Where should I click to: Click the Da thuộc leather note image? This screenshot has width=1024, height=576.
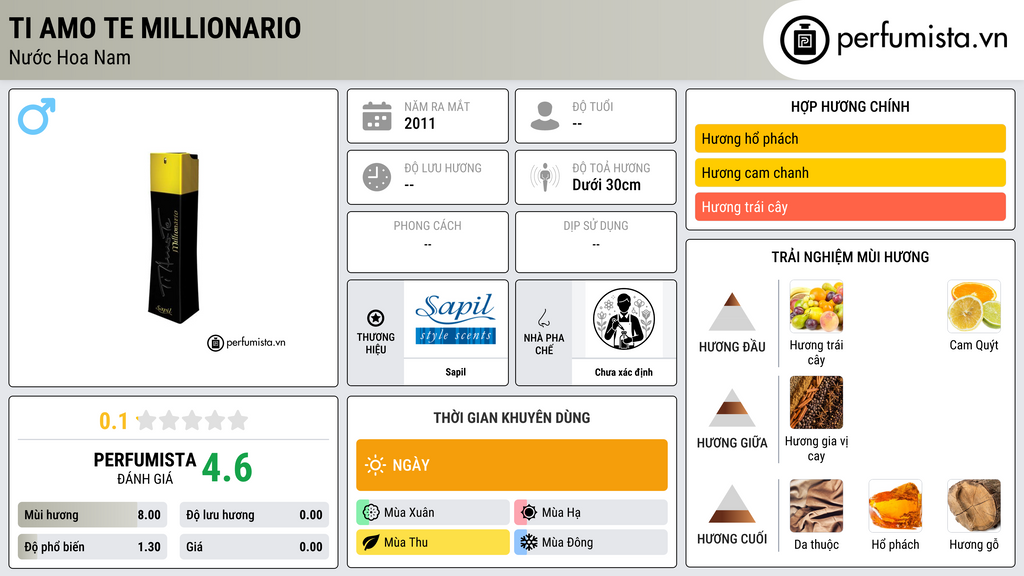816,505
